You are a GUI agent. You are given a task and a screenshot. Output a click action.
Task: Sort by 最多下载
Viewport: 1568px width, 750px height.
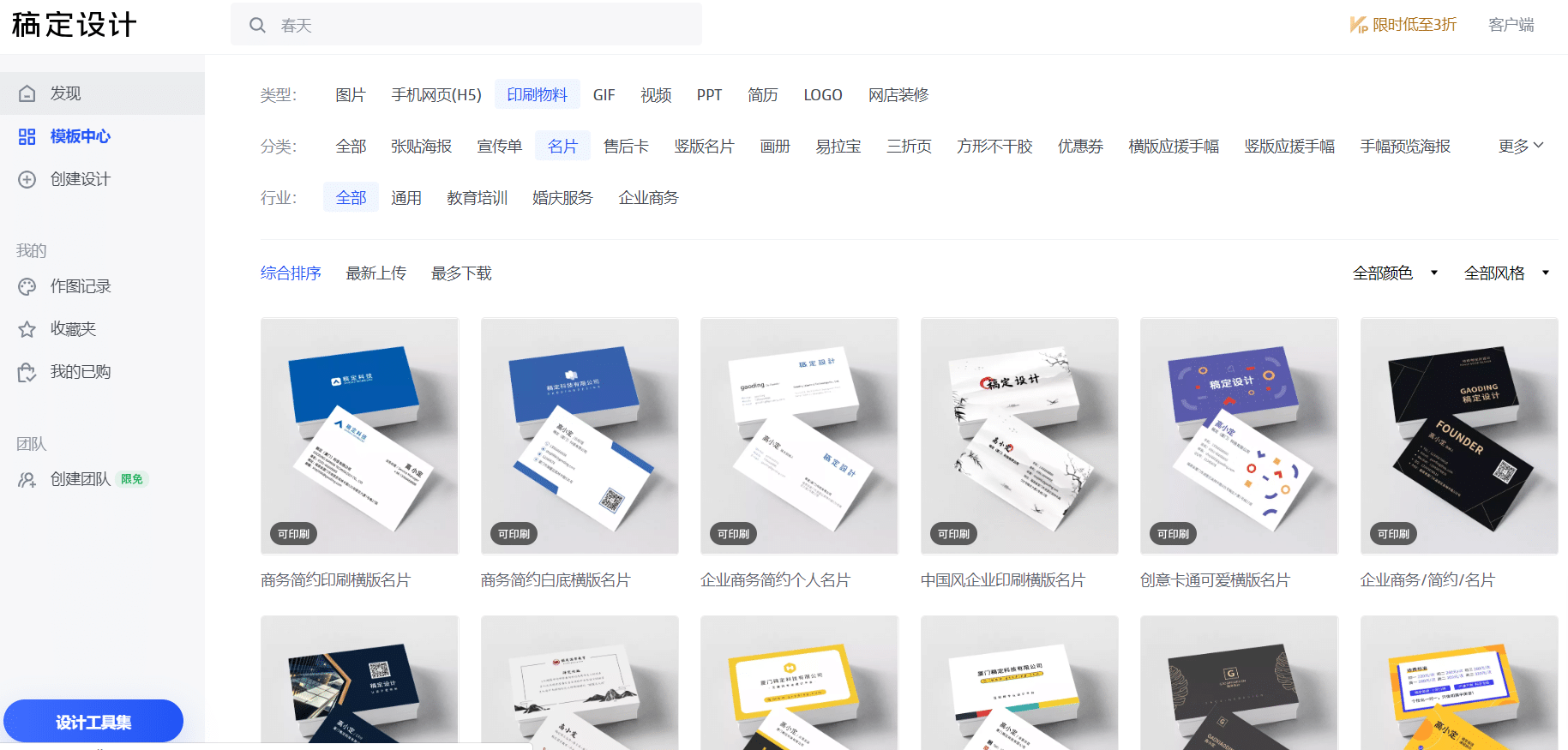[x=461, y=273]
